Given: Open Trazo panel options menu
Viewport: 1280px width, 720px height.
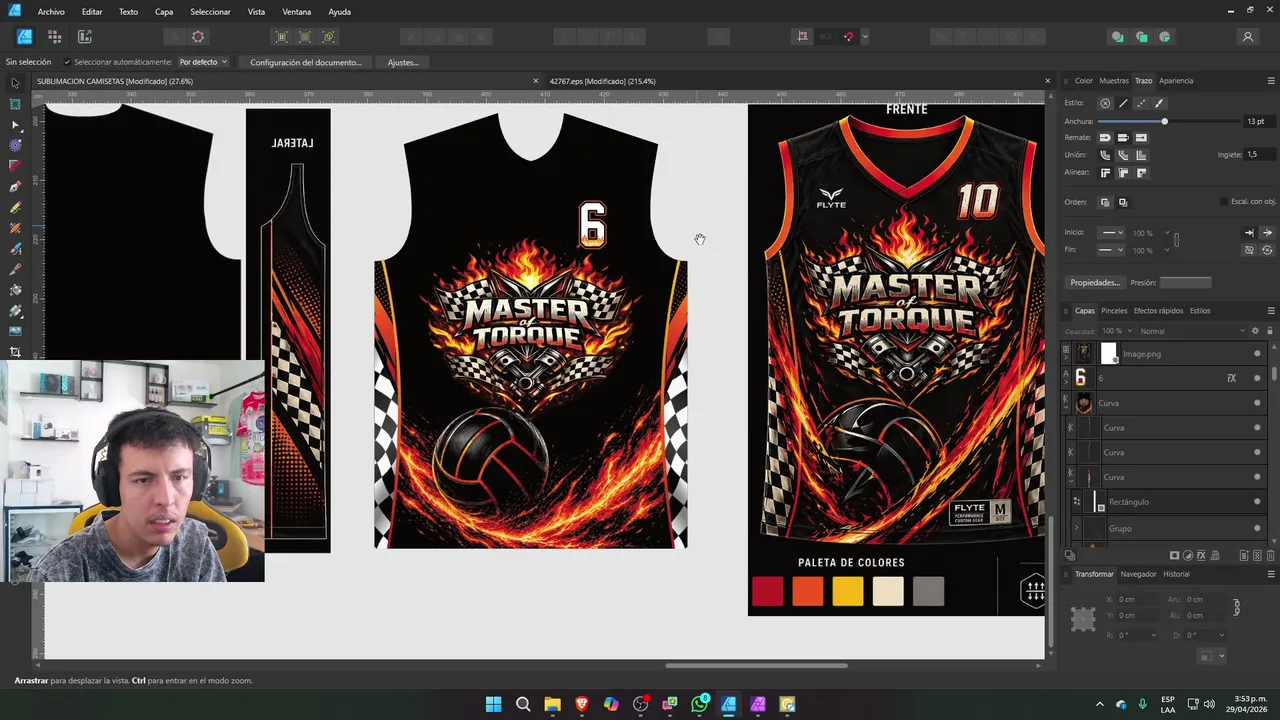Looking at the screenshot, I should (1271, 81).
